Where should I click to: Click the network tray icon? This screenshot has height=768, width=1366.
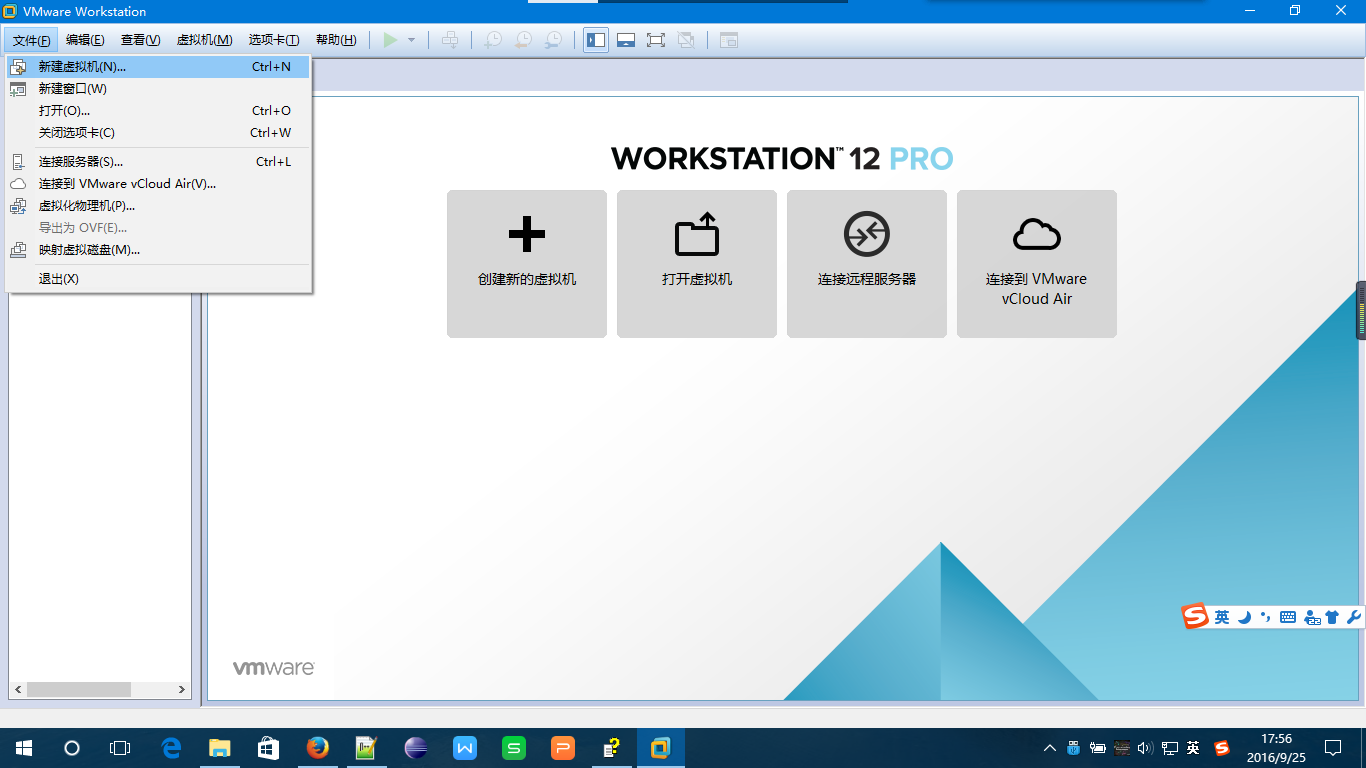click(x=1169, y=748)
